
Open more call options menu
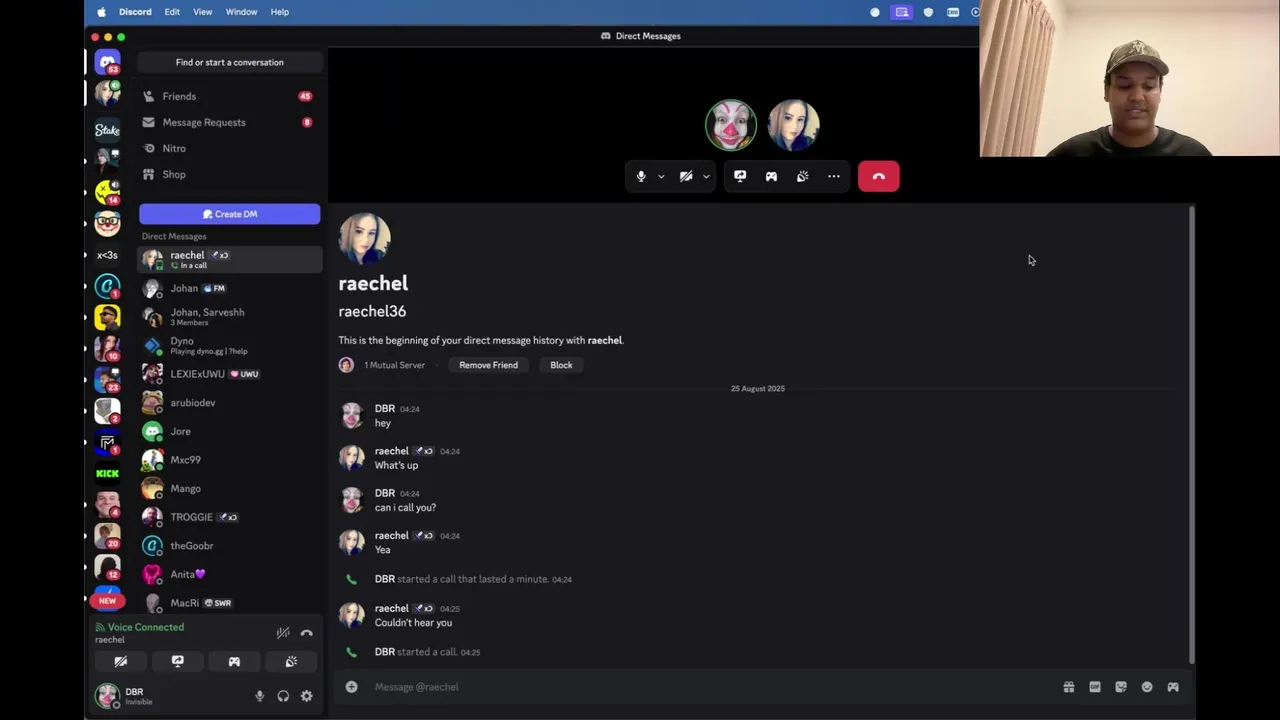[834, 176]
